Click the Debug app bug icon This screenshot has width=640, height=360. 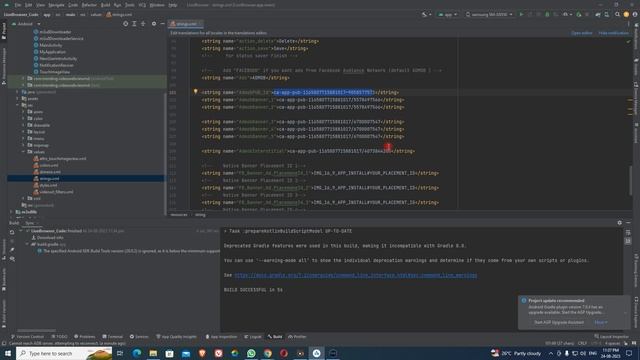click(547, 14)
